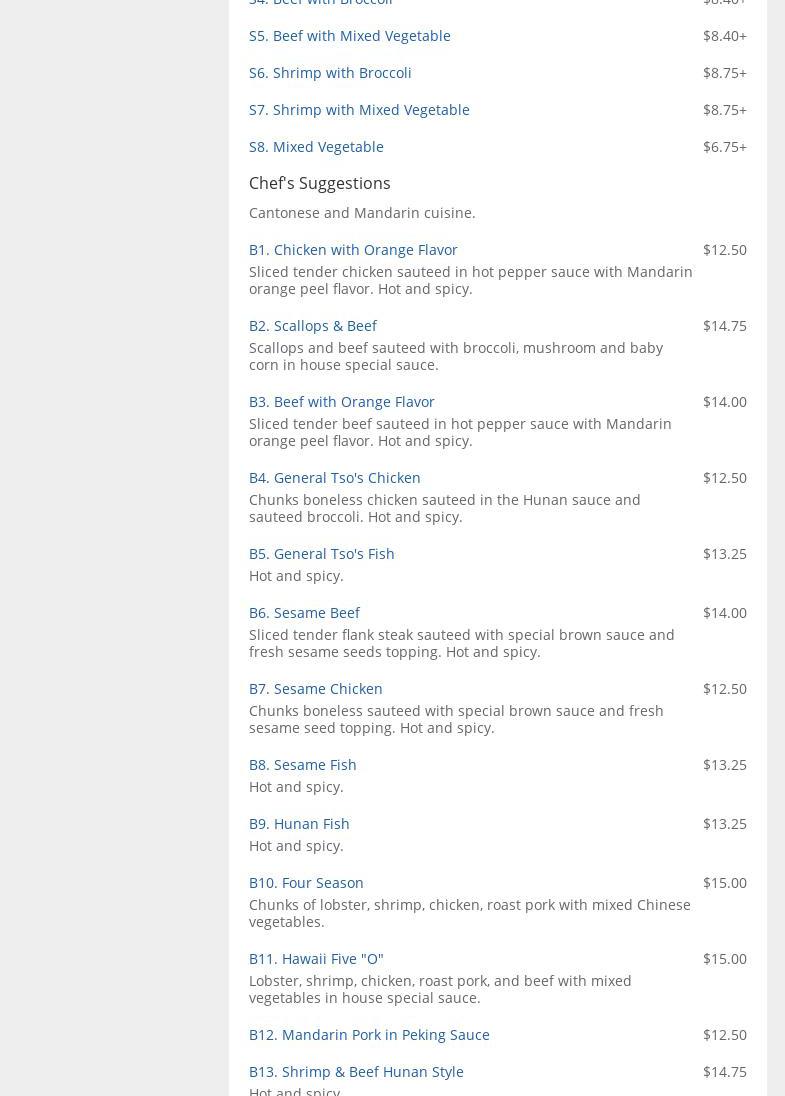
Task: Open B1. Chicken with Orange Flavor
Action: [353, 250]
